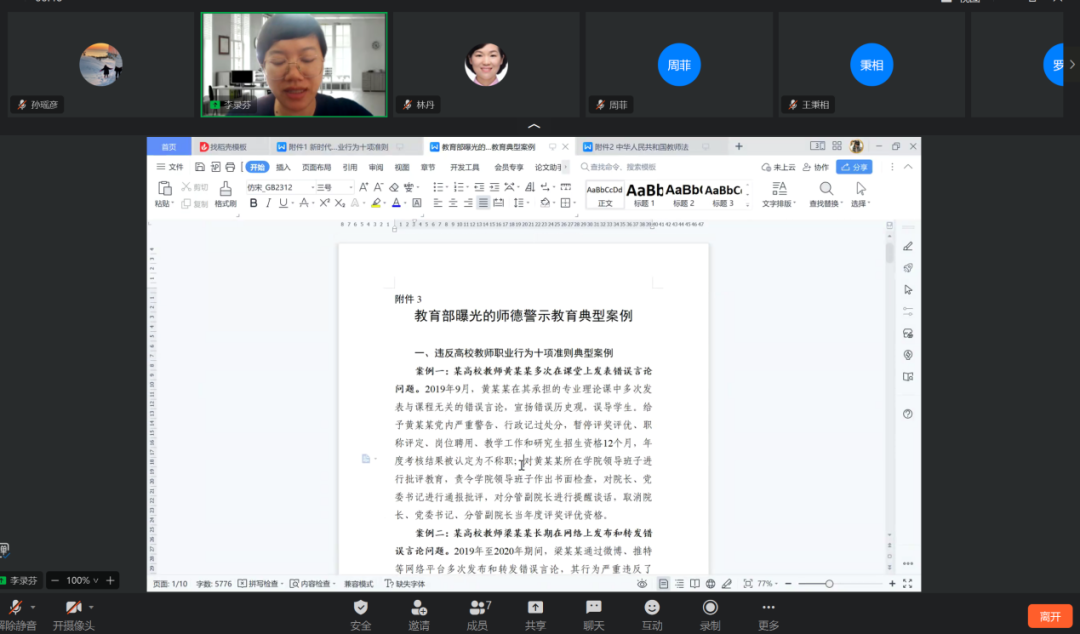This screenshot has height=634, width=1080.
Task: Click the 协作 collaborate button
Action: (x=816, y=167)
